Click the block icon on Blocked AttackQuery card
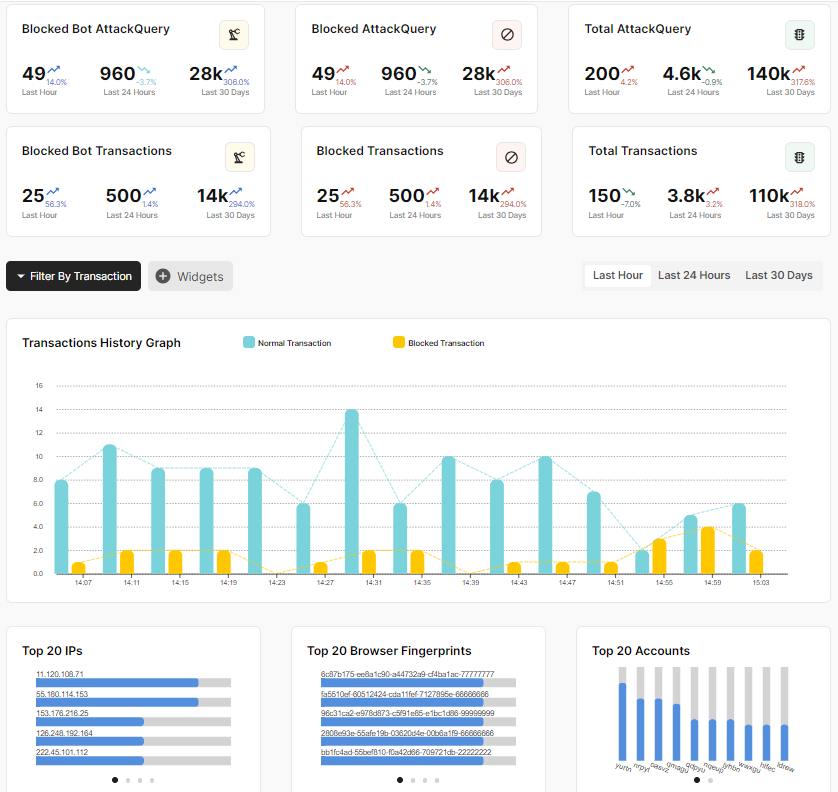838x792 pixels. (x=507, y=34)
